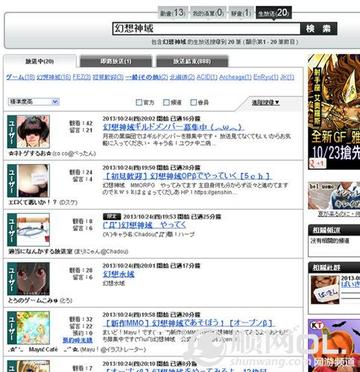Click the ユーザー badge on the Mayu Café broadcast
This screenshot has width=360, height=372.
[12, 328]
